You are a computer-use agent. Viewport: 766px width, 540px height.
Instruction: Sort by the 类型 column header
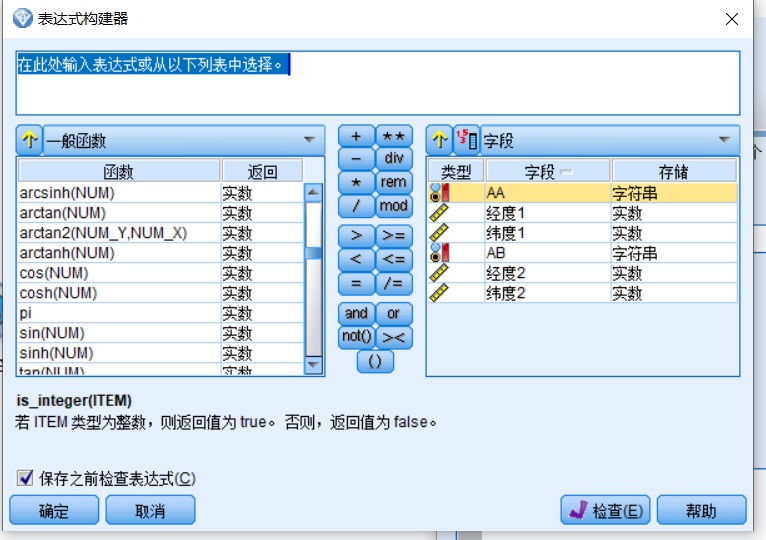click(x=456, y=171)
